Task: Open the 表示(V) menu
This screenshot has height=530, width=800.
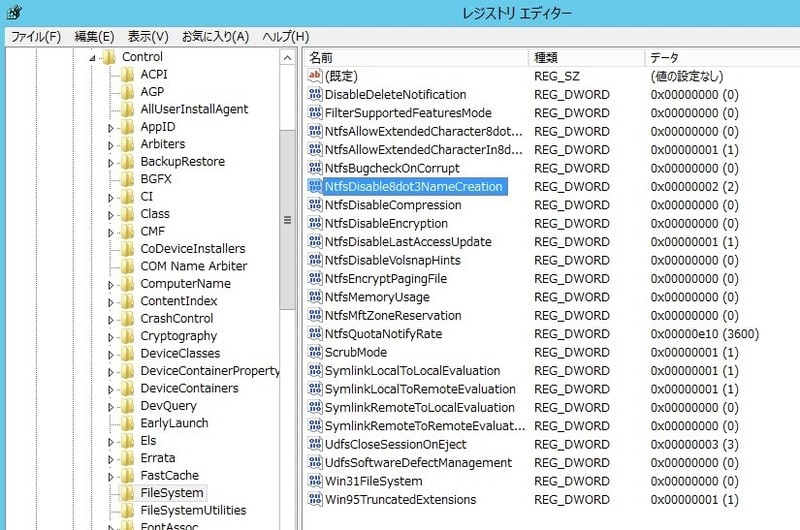Action: pos(148,37)
